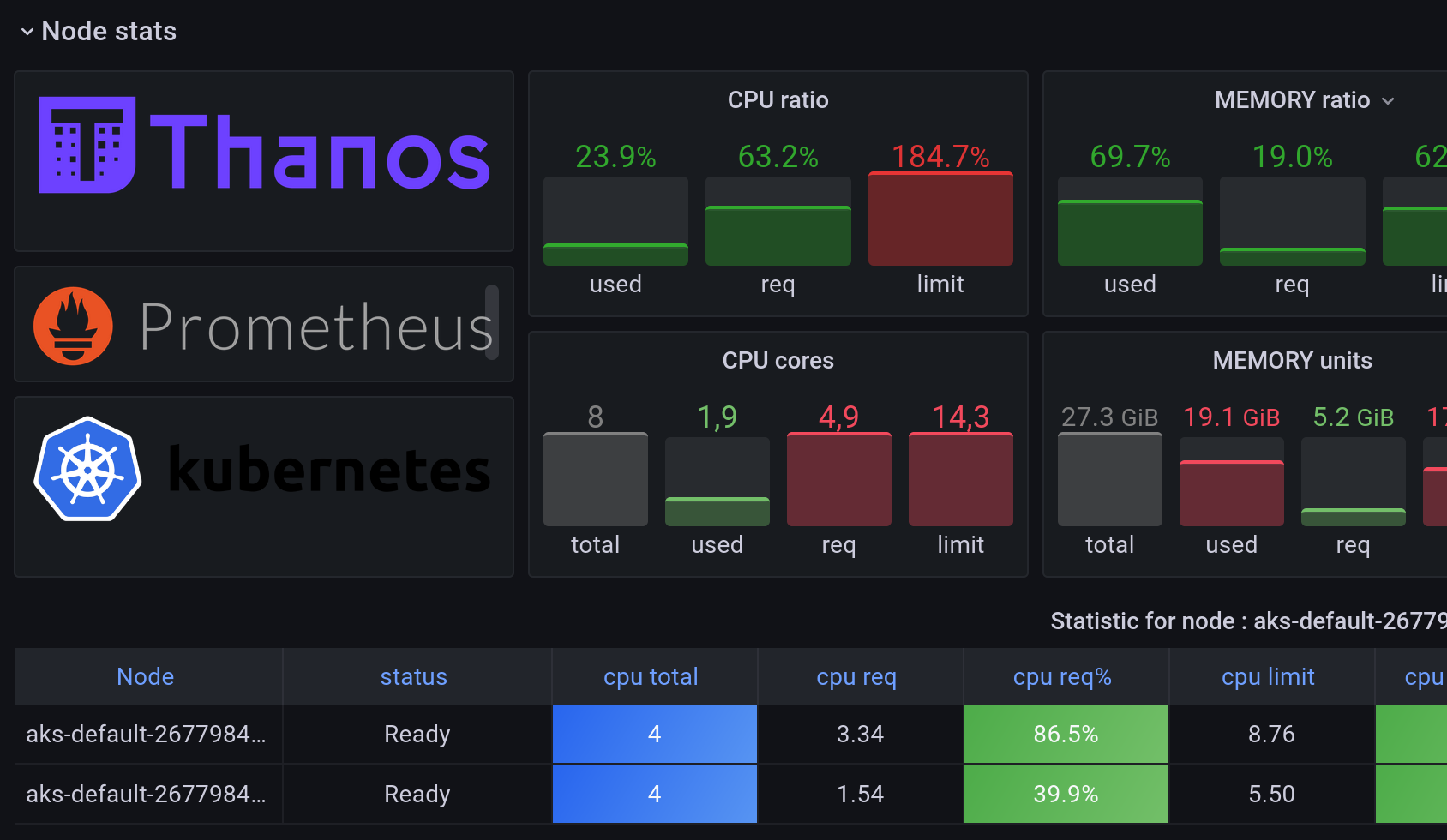Sort table by cpu req% column

point(1061,676)
